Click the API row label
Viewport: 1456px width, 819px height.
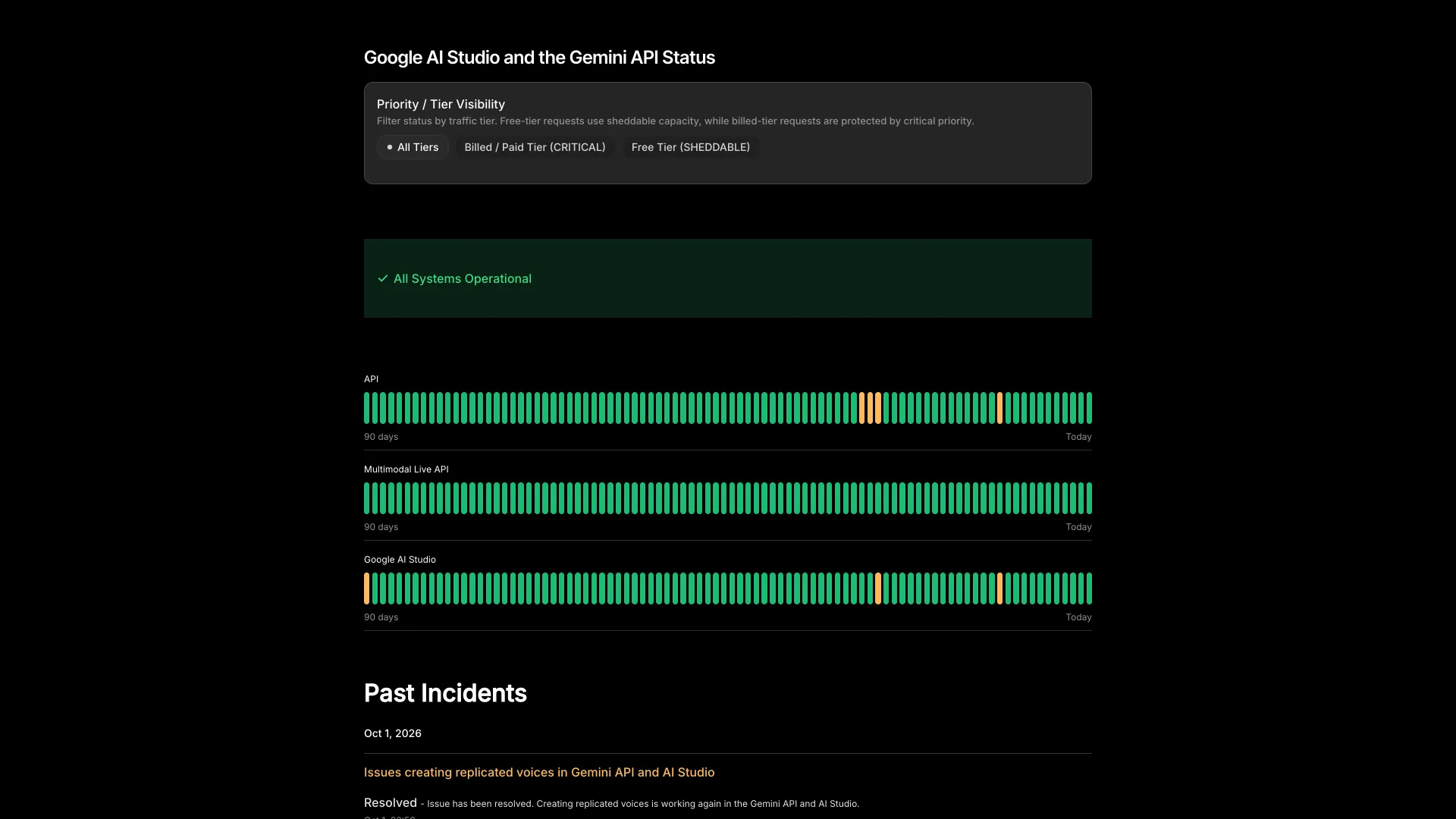click(371, 379)
